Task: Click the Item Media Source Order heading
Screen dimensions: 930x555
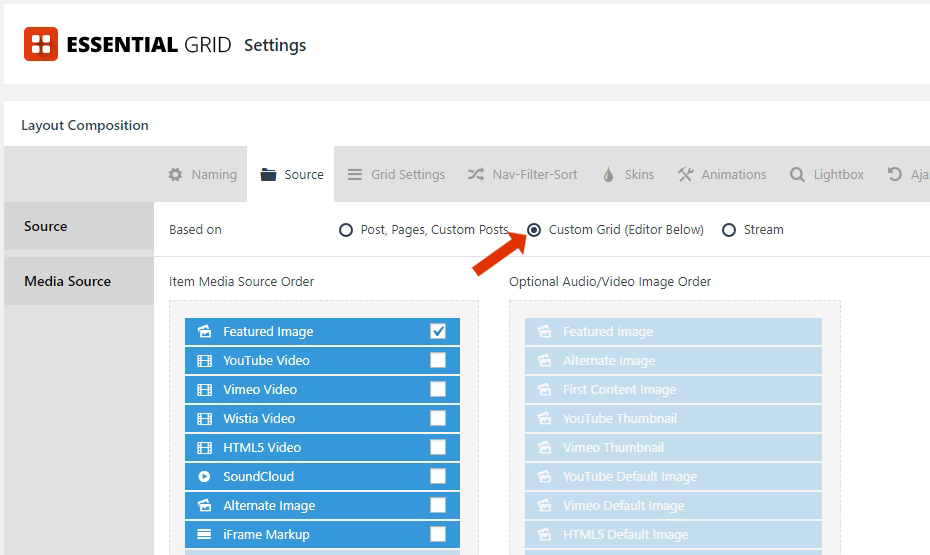Action: (x=241, y=282)
